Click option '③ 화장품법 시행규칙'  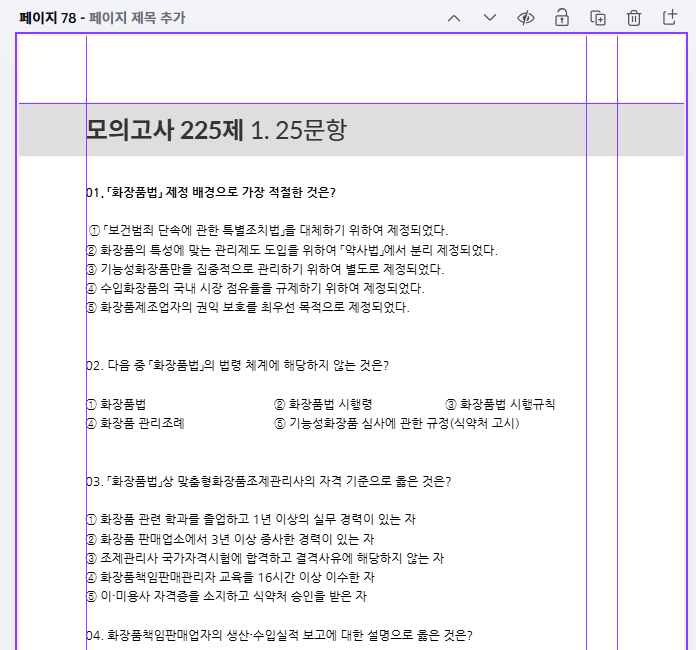(x=500, y=404)
